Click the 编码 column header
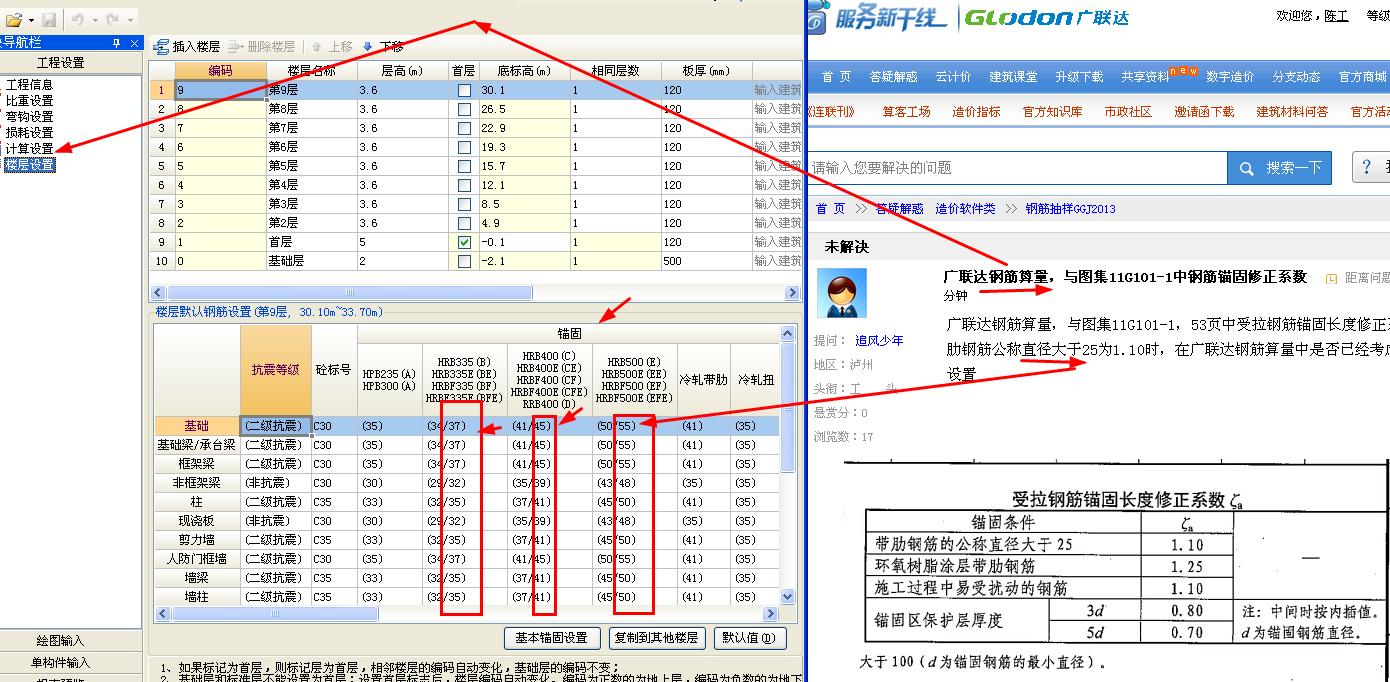 point(220,71)
